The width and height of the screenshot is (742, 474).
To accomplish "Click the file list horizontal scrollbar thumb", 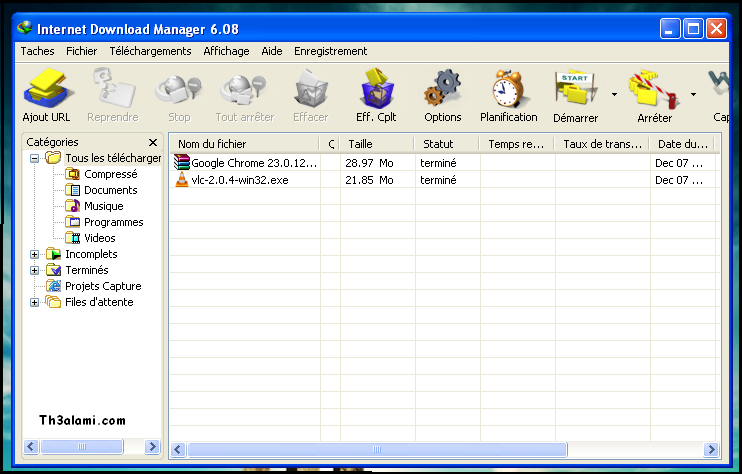I will click(377, 449).
